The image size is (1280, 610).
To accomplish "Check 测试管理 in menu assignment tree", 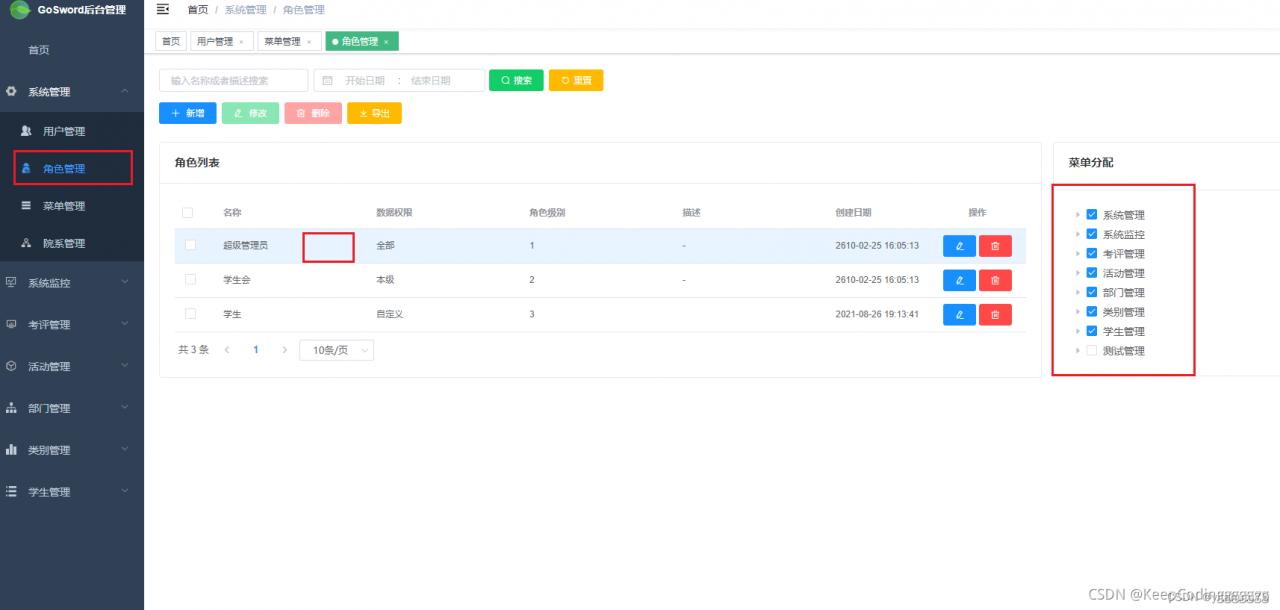I will (x=1092, y=351).
